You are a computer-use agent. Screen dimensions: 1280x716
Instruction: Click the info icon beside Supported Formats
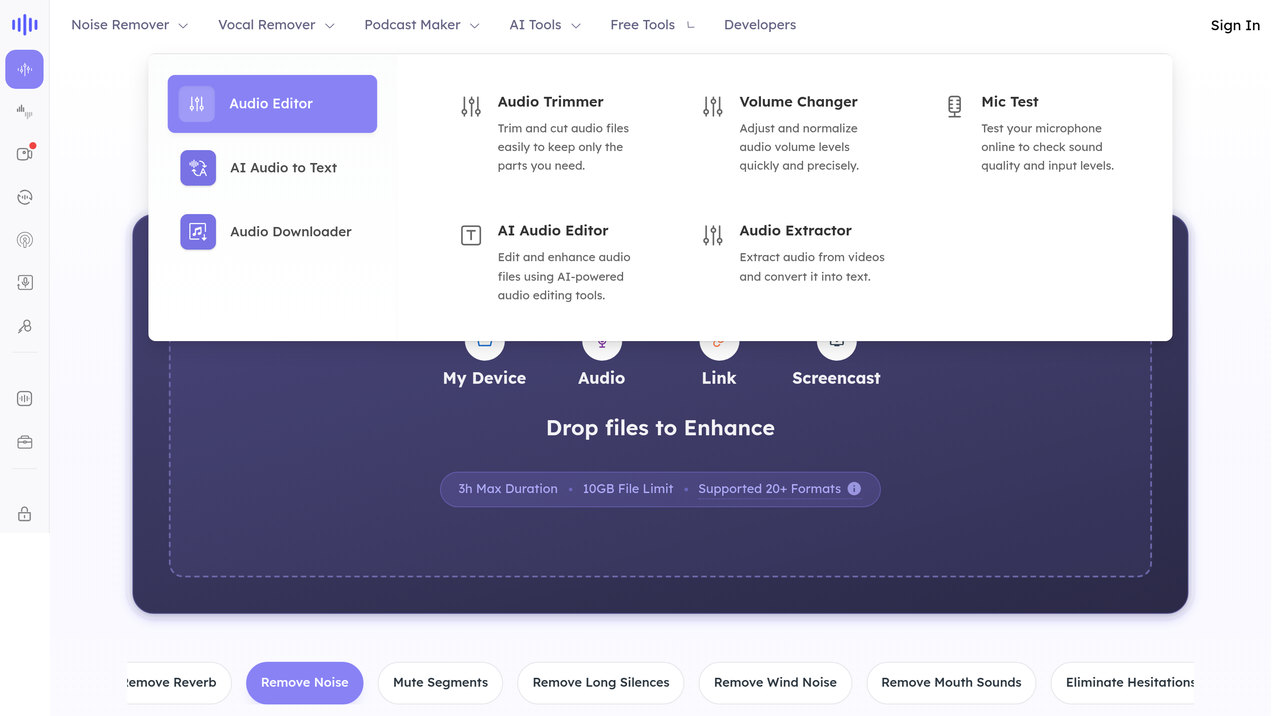[854, 489]
